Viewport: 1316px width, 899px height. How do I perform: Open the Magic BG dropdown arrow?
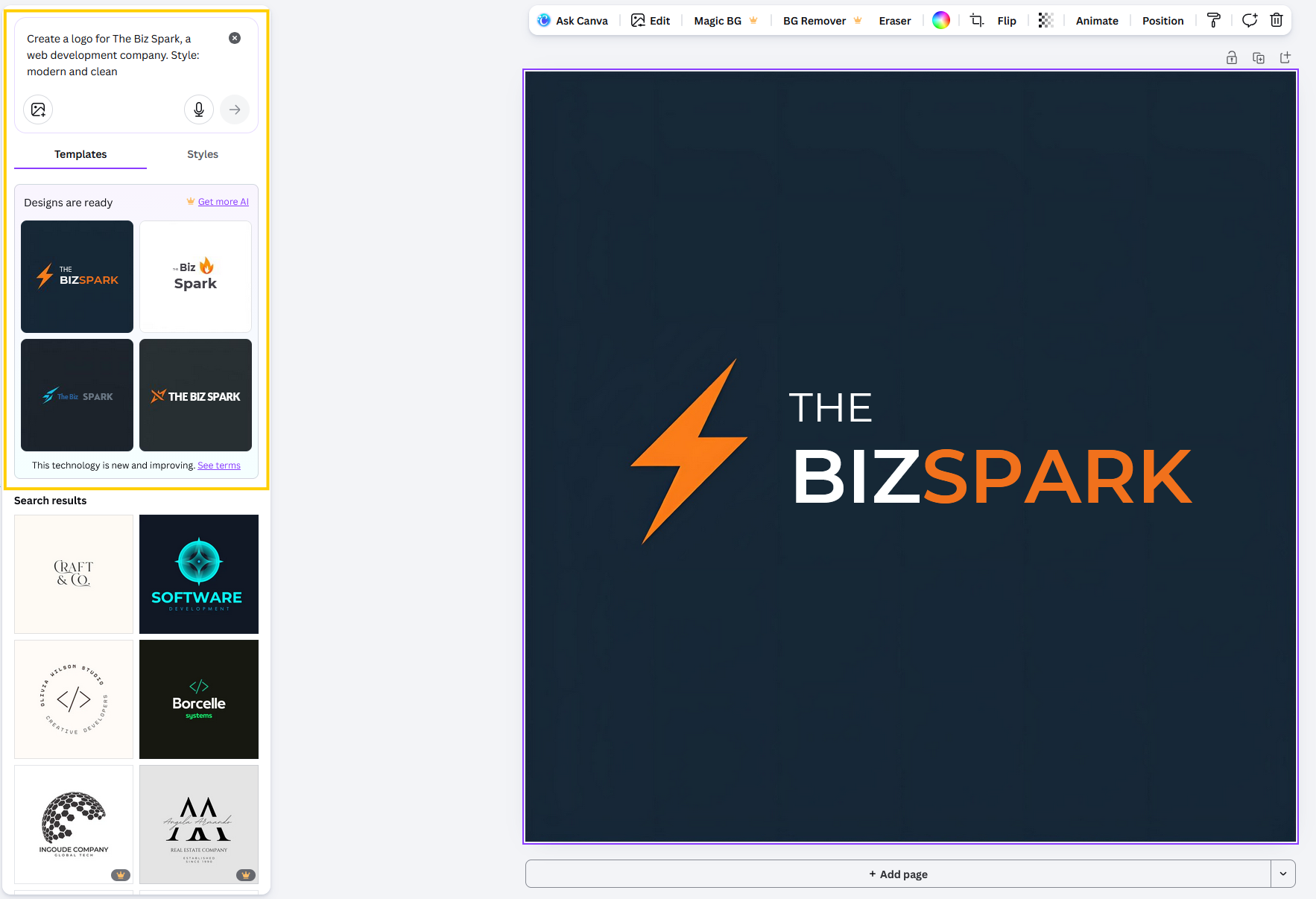[x=753, y=21]
